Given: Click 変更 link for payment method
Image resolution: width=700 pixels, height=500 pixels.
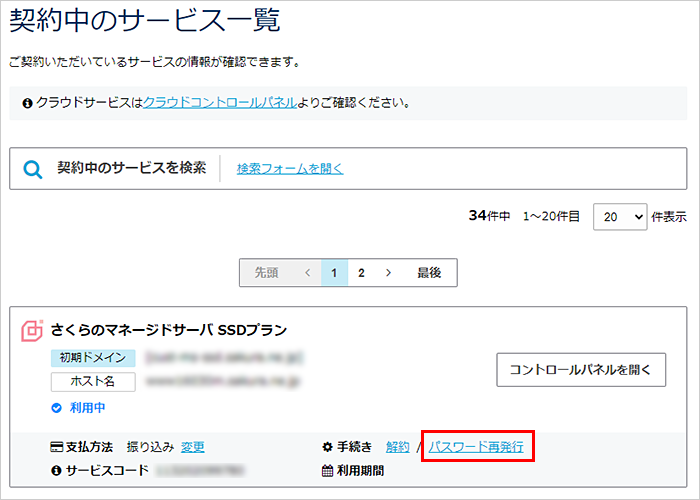Looking at the screenshot, I should pos(193,447).
